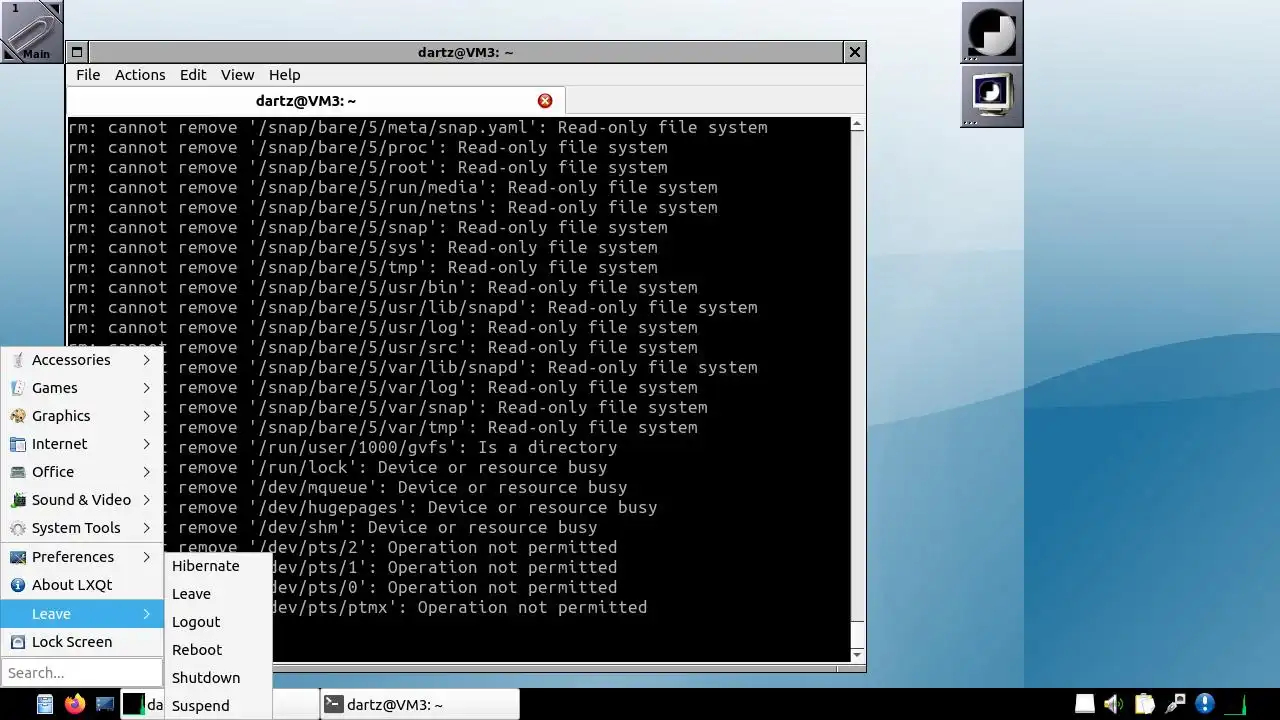
Task: Click the '/snap/bare/5/meta/snap.yaml' error line
Action: point(418,128)
